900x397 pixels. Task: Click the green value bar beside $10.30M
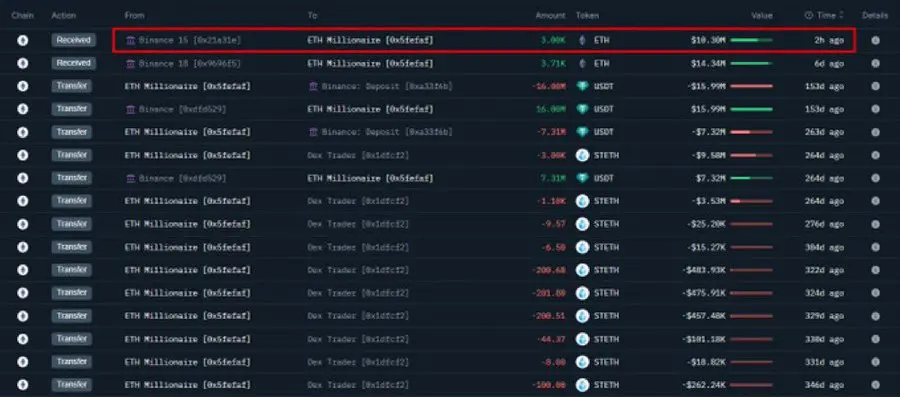pyautogui.click(x=751, y=40)
